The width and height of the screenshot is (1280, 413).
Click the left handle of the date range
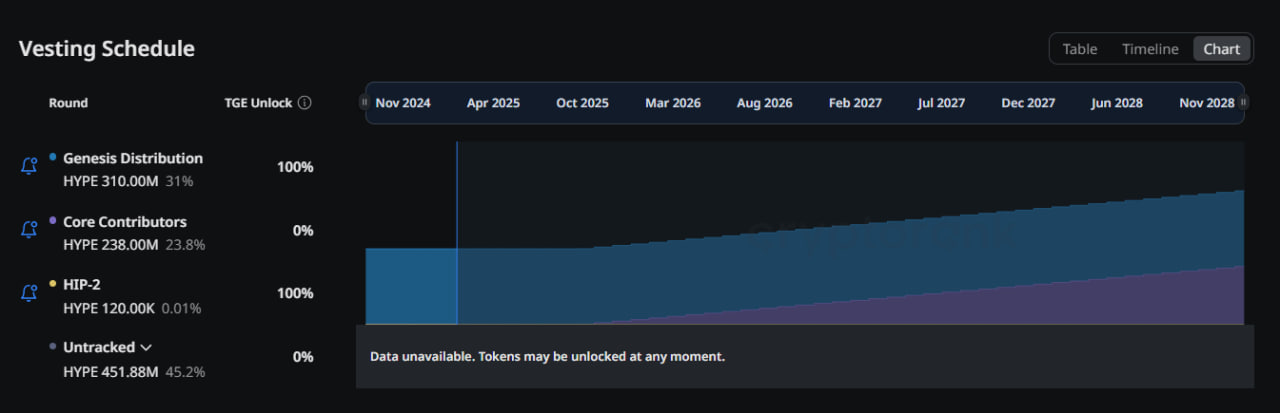point(363,103)
